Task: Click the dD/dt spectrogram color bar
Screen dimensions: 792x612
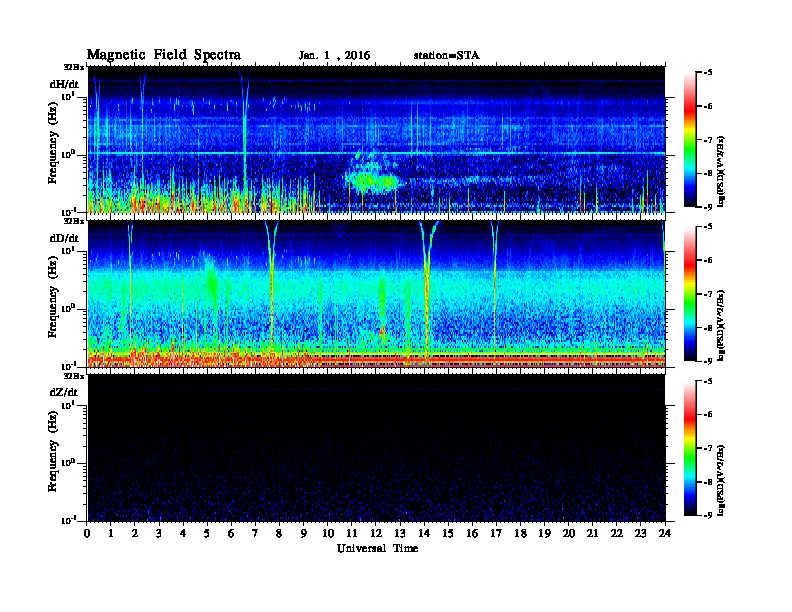Action: [x=690, y=294]
